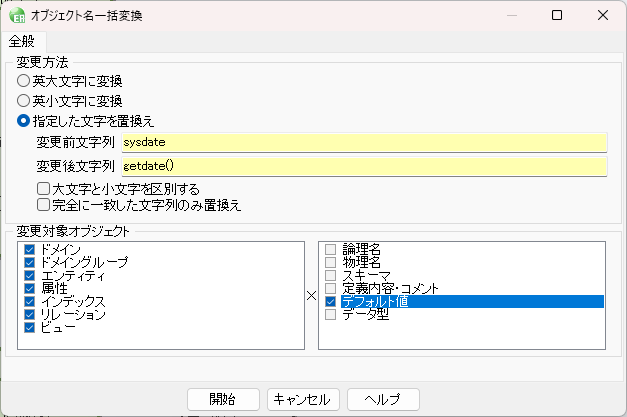Maximize the オブジェクト名一括変換 window
Image resolution: width=627 pixels, height=417 pixels.
pos(557,15)
